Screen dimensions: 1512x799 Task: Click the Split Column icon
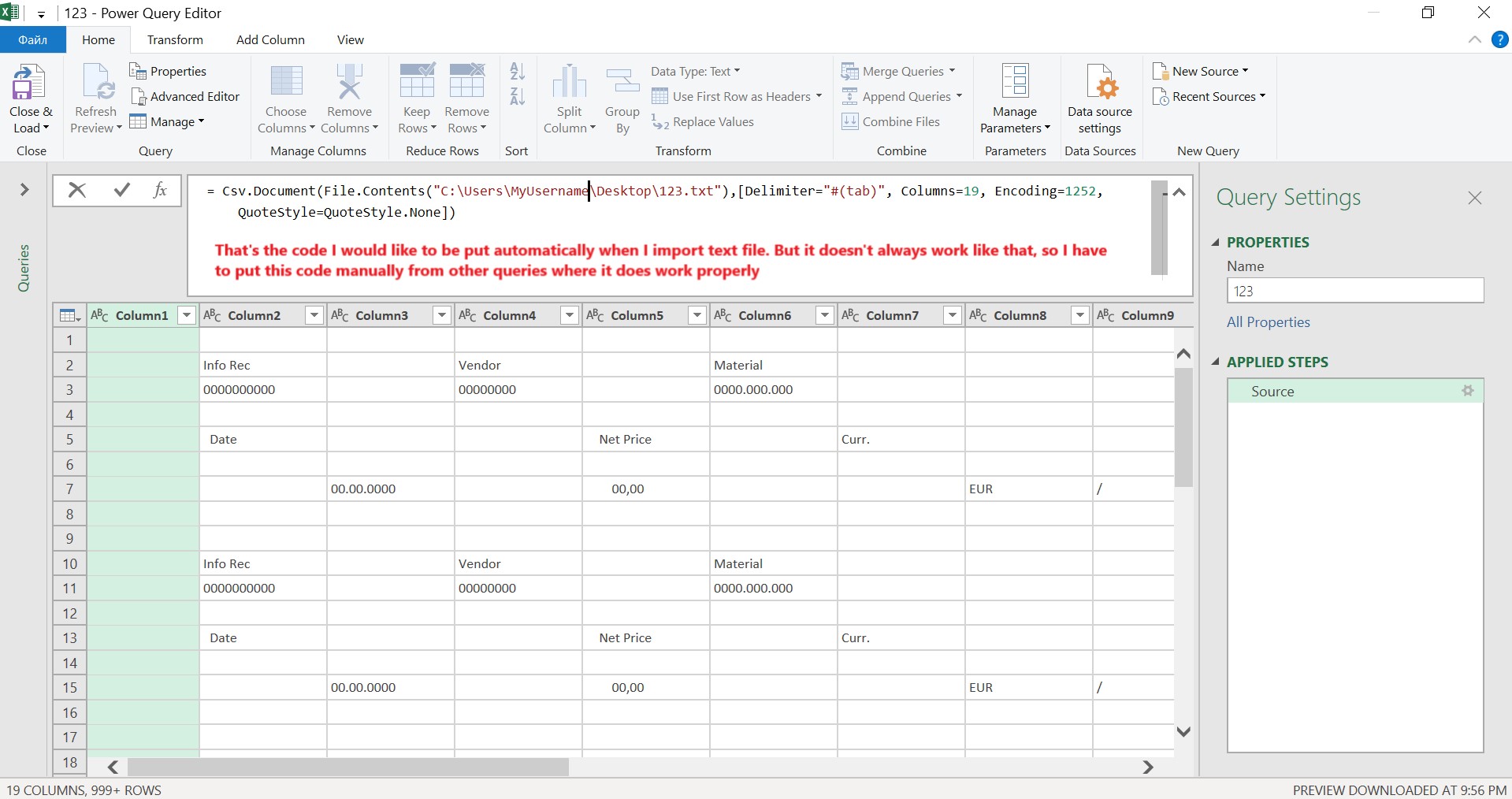[569, 82]
